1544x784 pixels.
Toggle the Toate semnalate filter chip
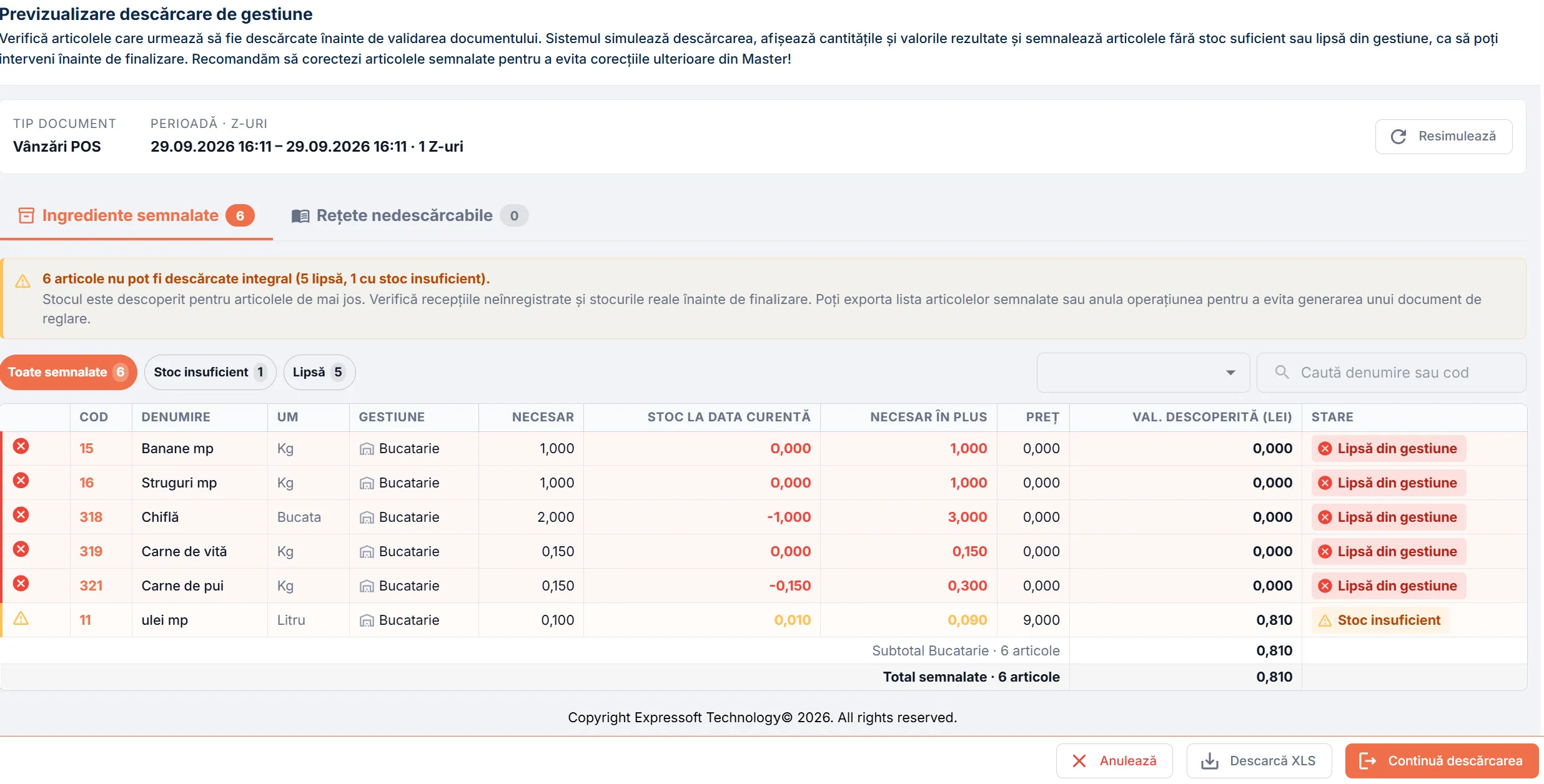(x=68, y=373)
